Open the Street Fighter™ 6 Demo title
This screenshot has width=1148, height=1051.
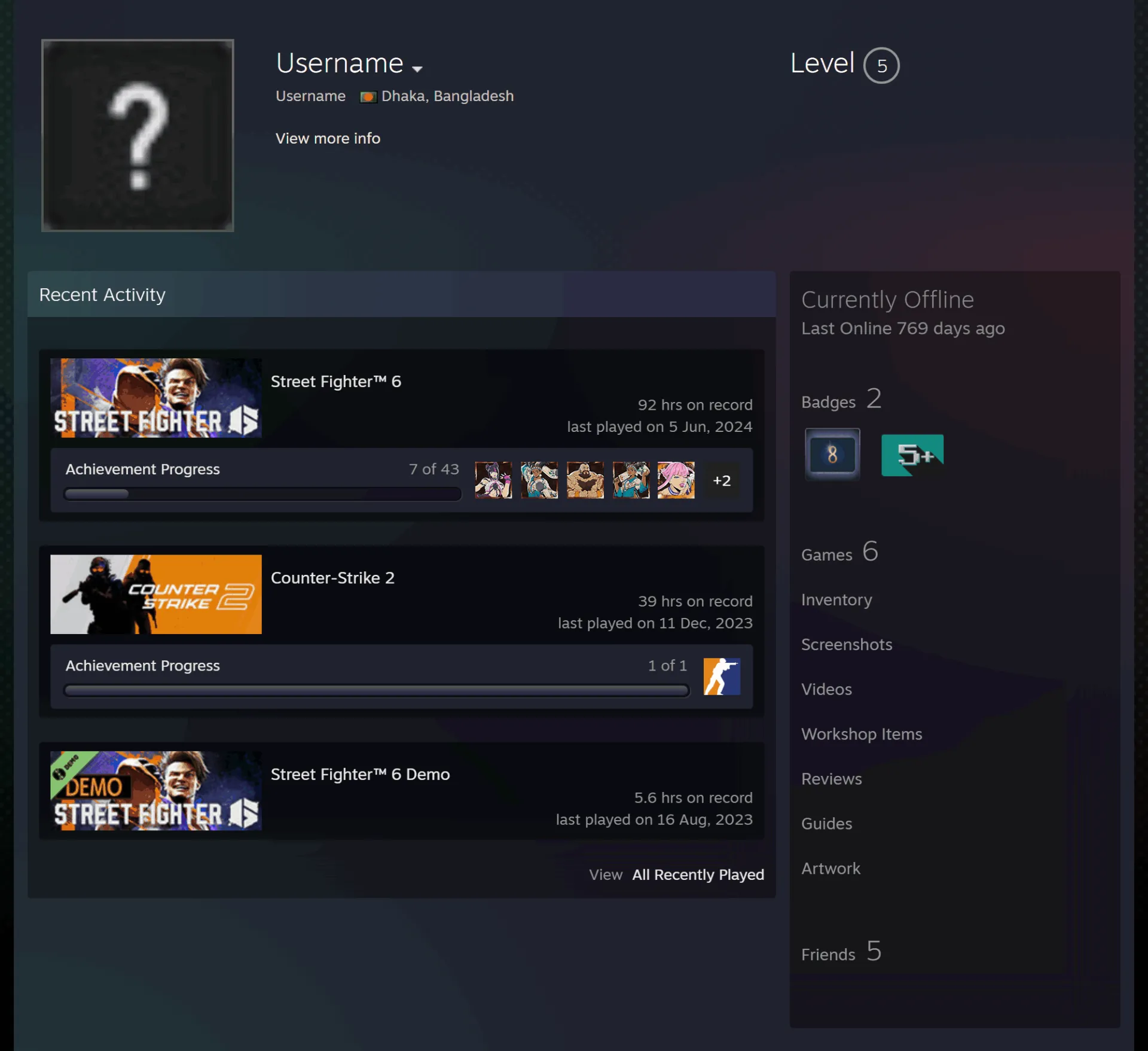[361, 774]
